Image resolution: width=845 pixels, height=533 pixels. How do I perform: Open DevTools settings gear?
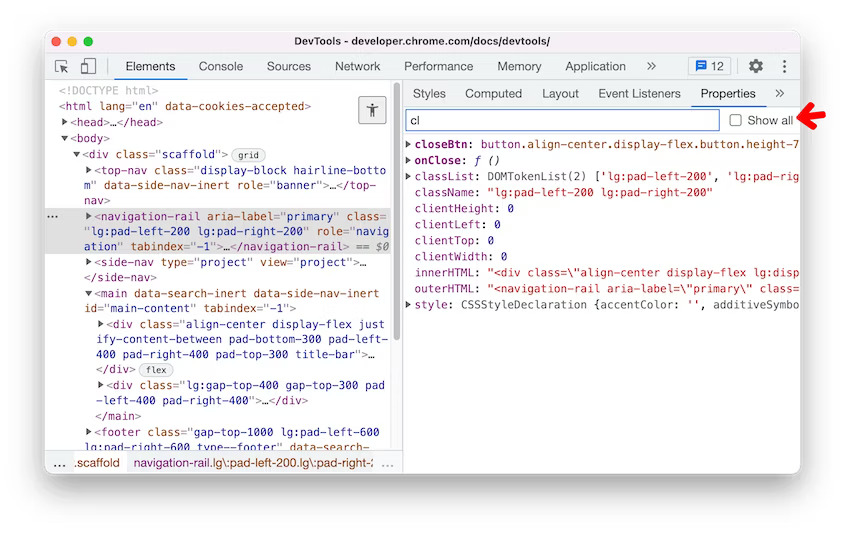point(756,66)
